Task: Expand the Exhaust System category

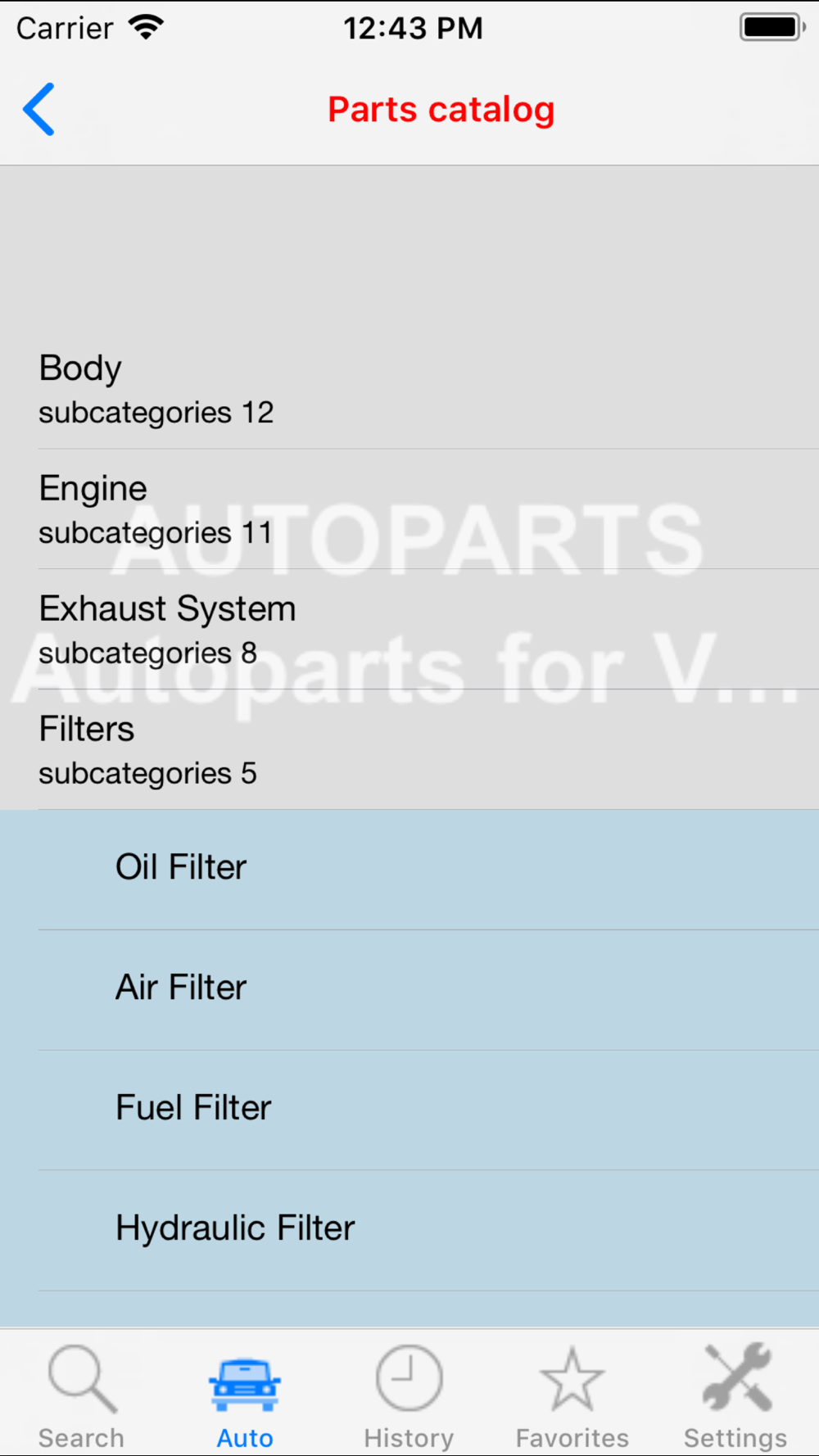Action: (409, 630)
